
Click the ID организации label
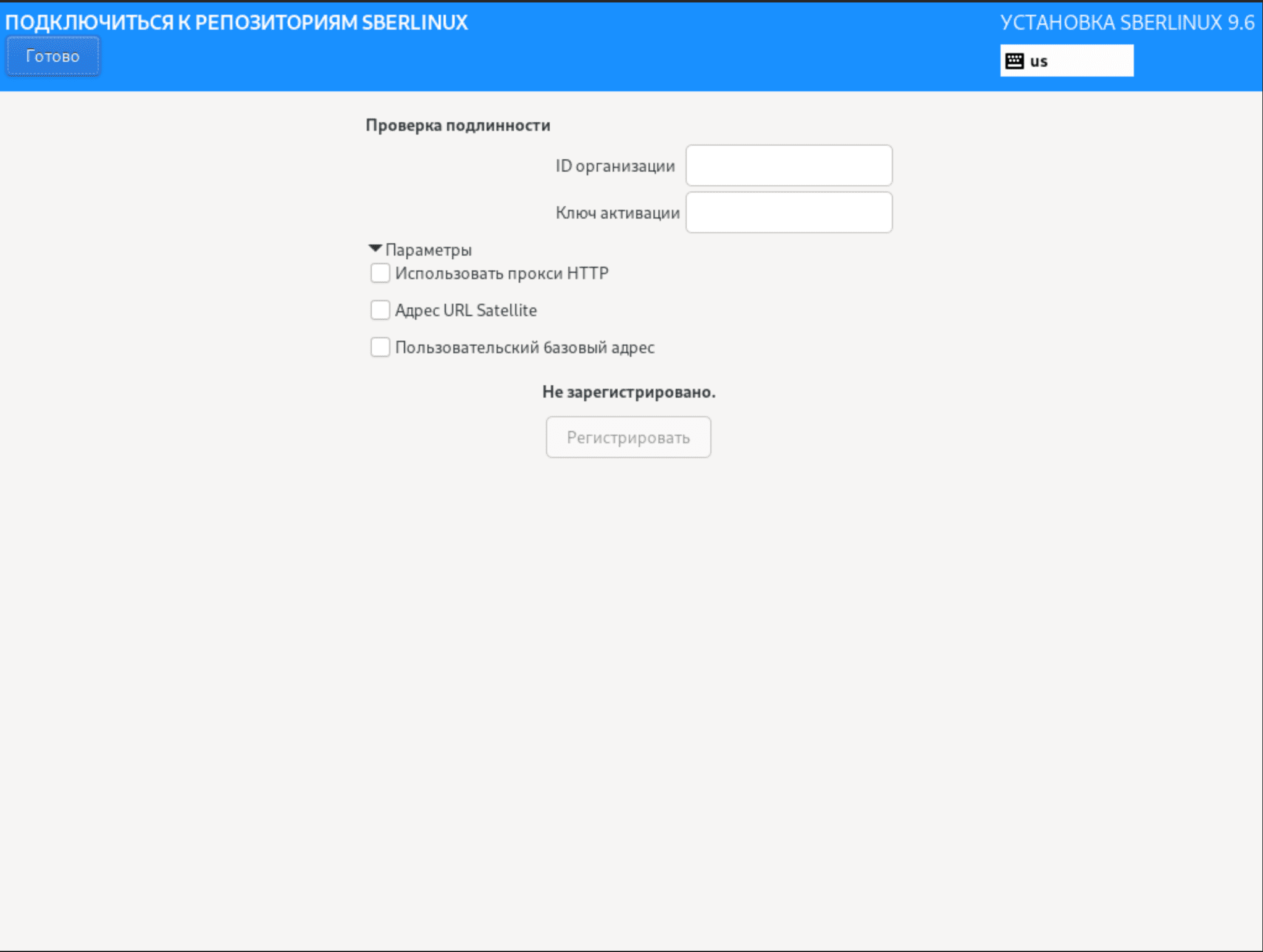[615, 166]
